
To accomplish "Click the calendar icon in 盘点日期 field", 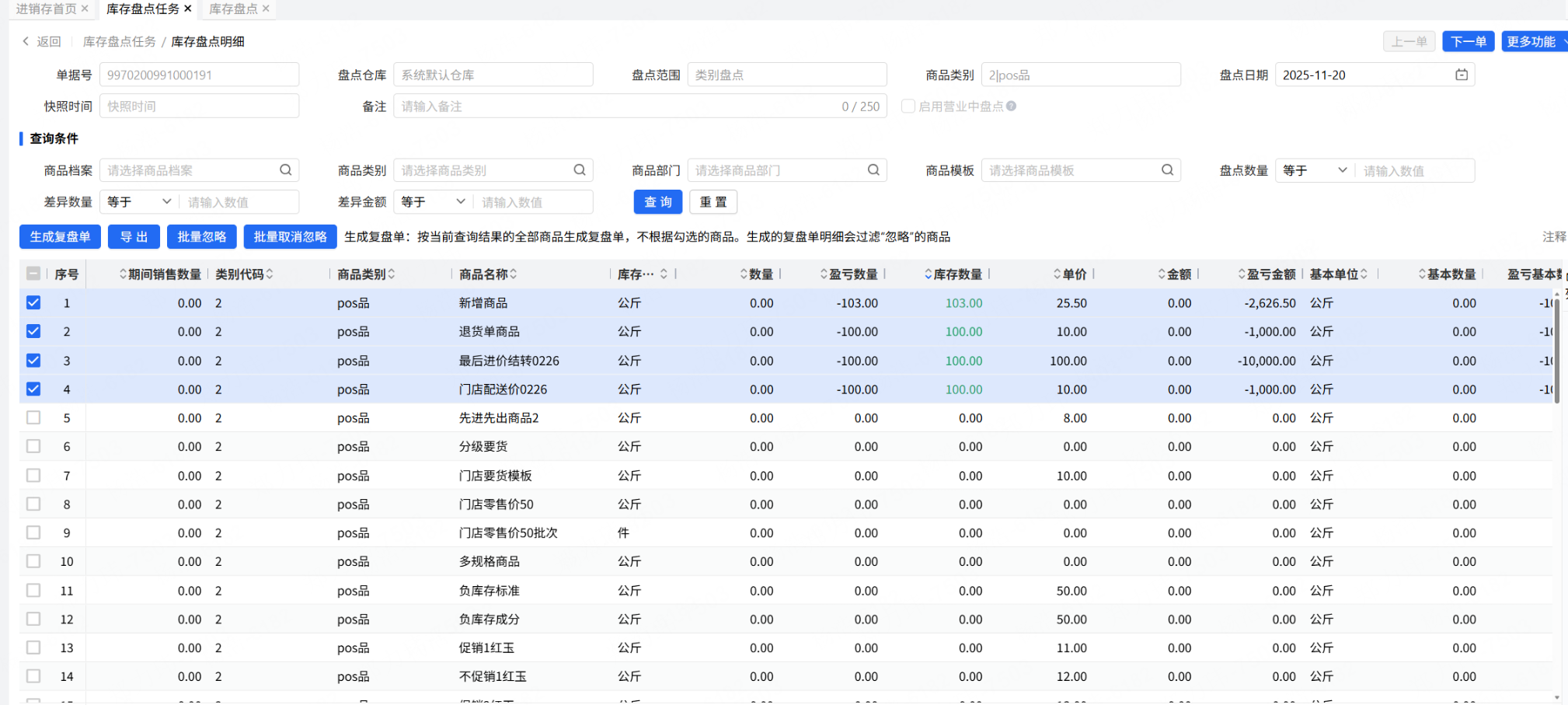I will coord(1461,75).
